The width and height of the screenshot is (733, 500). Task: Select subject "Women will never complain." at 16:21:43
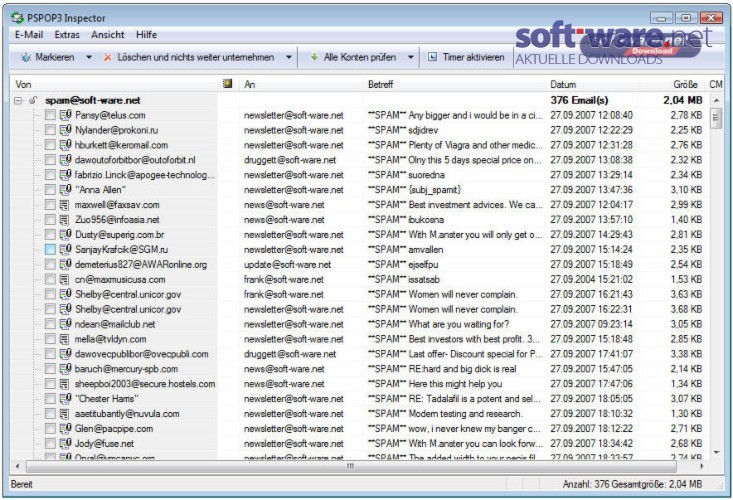pos(463,294)
